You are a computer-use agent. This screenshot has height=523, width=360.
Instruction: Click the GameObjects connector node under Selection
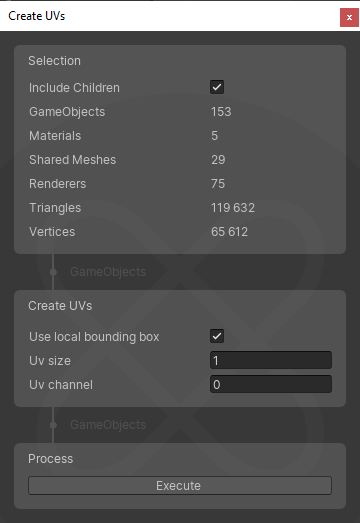(x=53, y=272)
